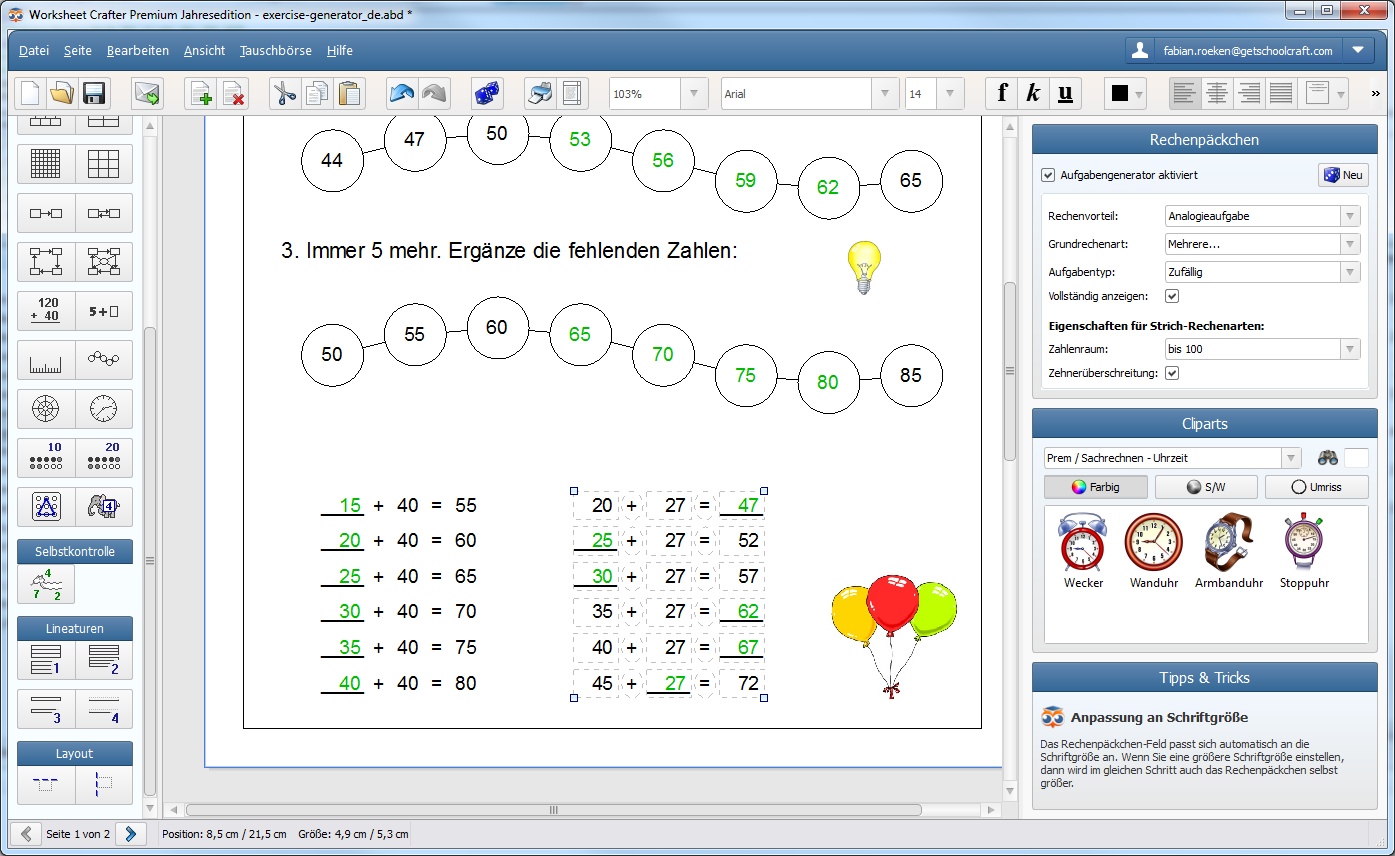Viewport: 1395px width, 856px height.
Task: Uncheck Vollständig anzeigen checkbox
Action: 1172,297
